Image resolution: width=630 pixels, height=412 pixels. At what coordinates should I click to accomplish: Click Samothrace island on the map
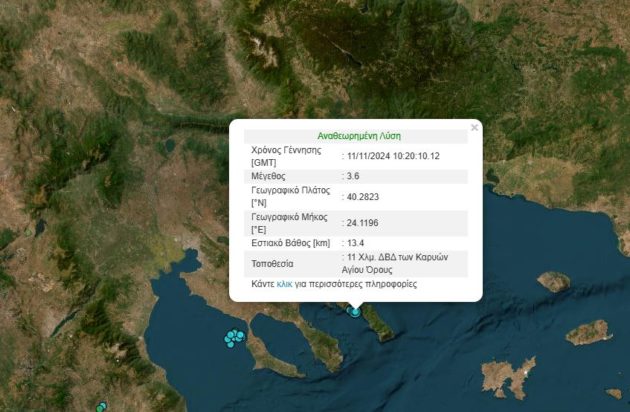pos(553,281)
